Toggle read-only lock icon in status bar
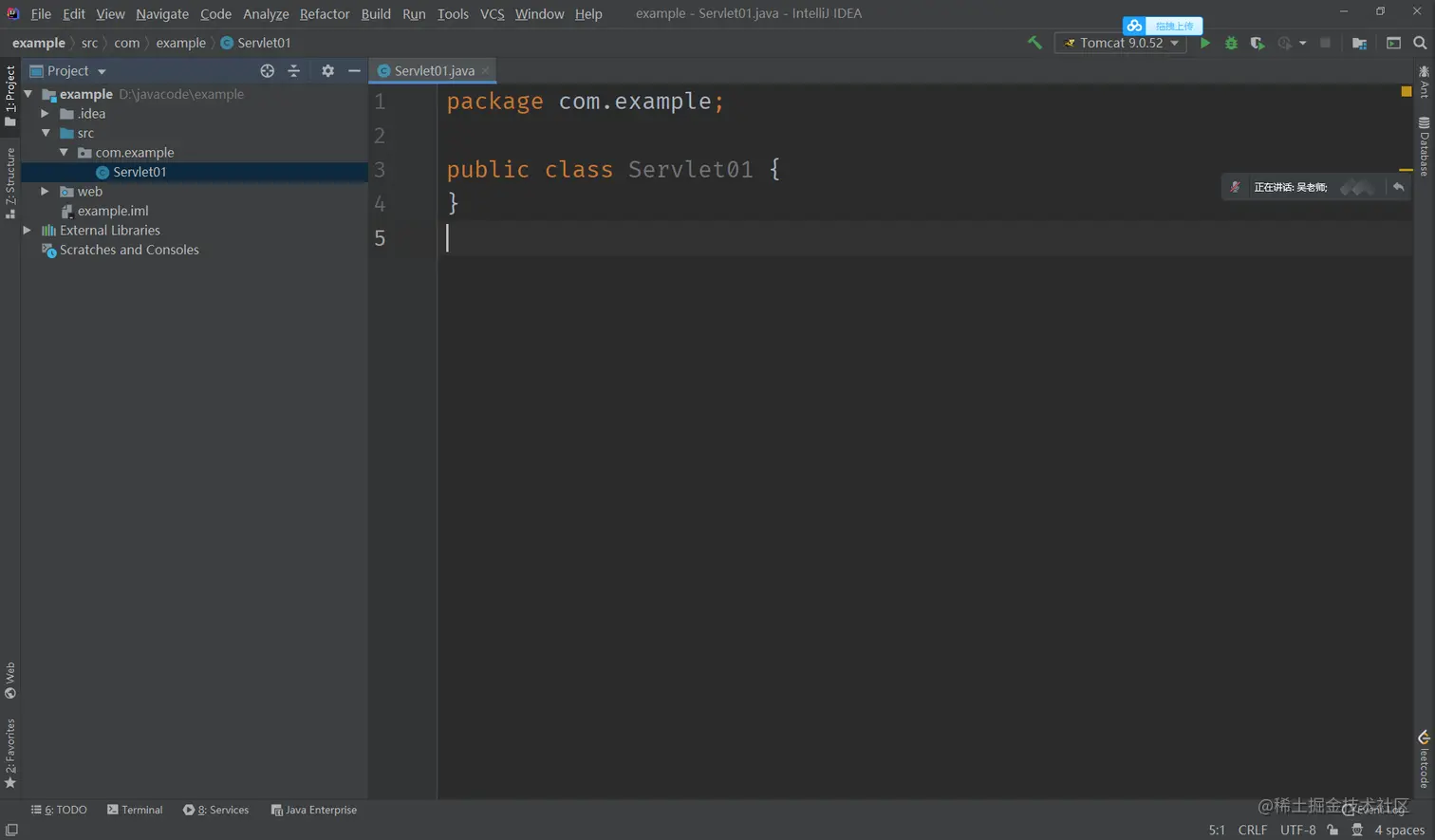 click(1333, 830)
